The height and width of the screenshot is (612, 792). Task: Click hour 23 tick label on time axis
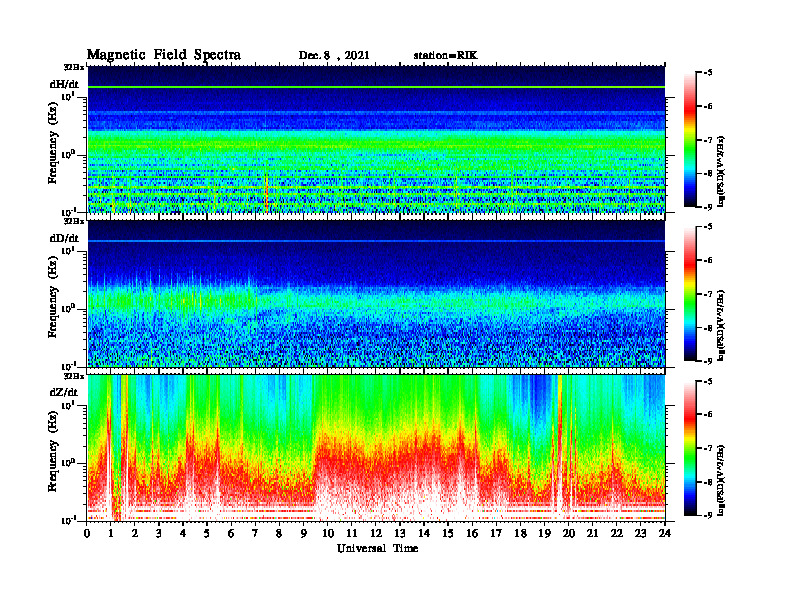click(x=640, y=533)
